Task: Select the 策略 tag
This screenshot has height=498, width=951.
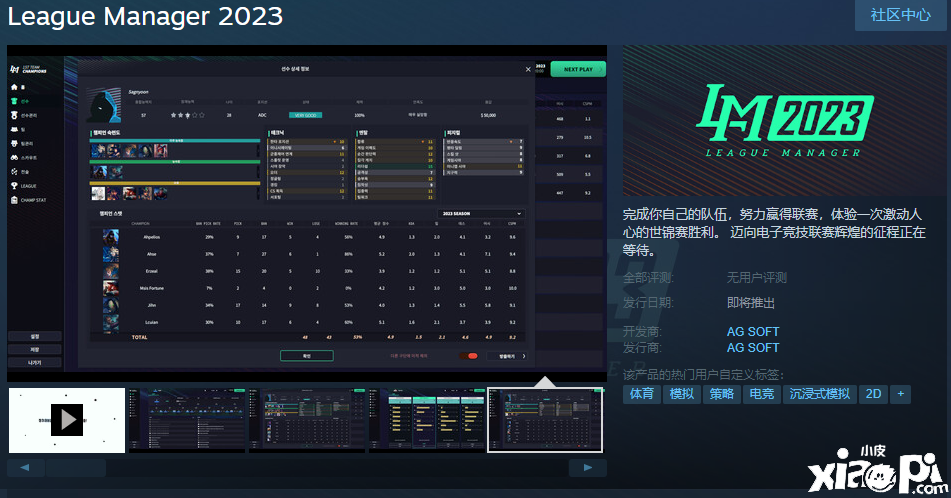Action: (722, 394)
